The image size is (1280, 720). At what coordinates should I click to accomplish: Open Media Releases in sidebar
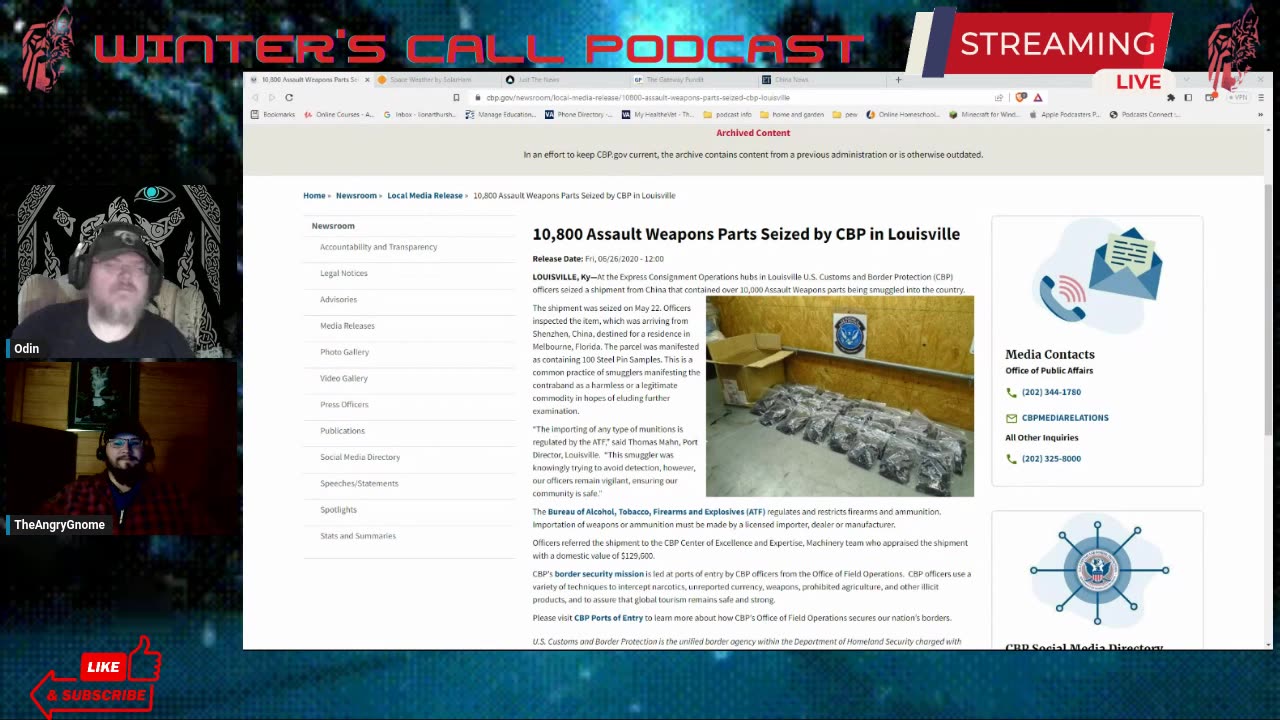[347, 326]
